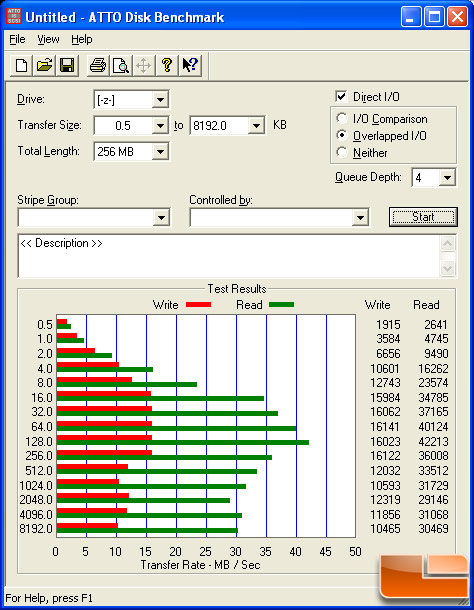474x610 pixels.
Task: Click the ATTO app icon in title bar
Action: pos(14,16)
